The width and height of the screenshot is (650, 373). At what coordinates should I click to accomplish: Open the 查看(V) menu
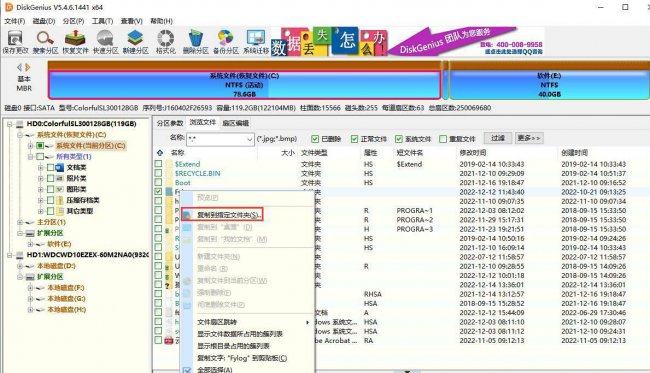[x=132, y=21]
